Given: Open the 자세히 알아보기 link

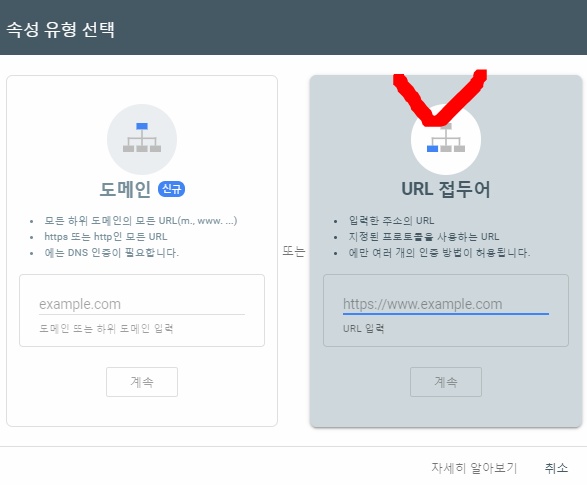Looking at the screenshot, I should coord(474,467).
